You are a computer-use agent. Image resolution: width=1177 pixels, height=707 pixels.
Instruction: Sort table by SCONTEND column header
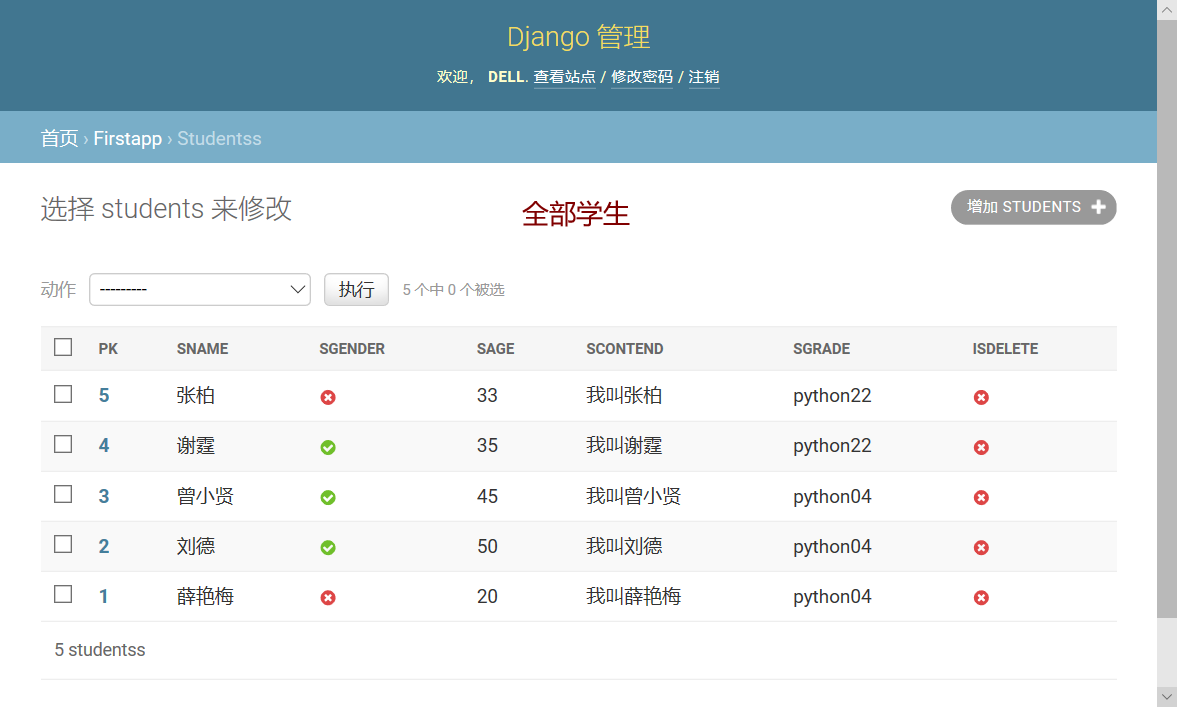[x=625, y=349]
